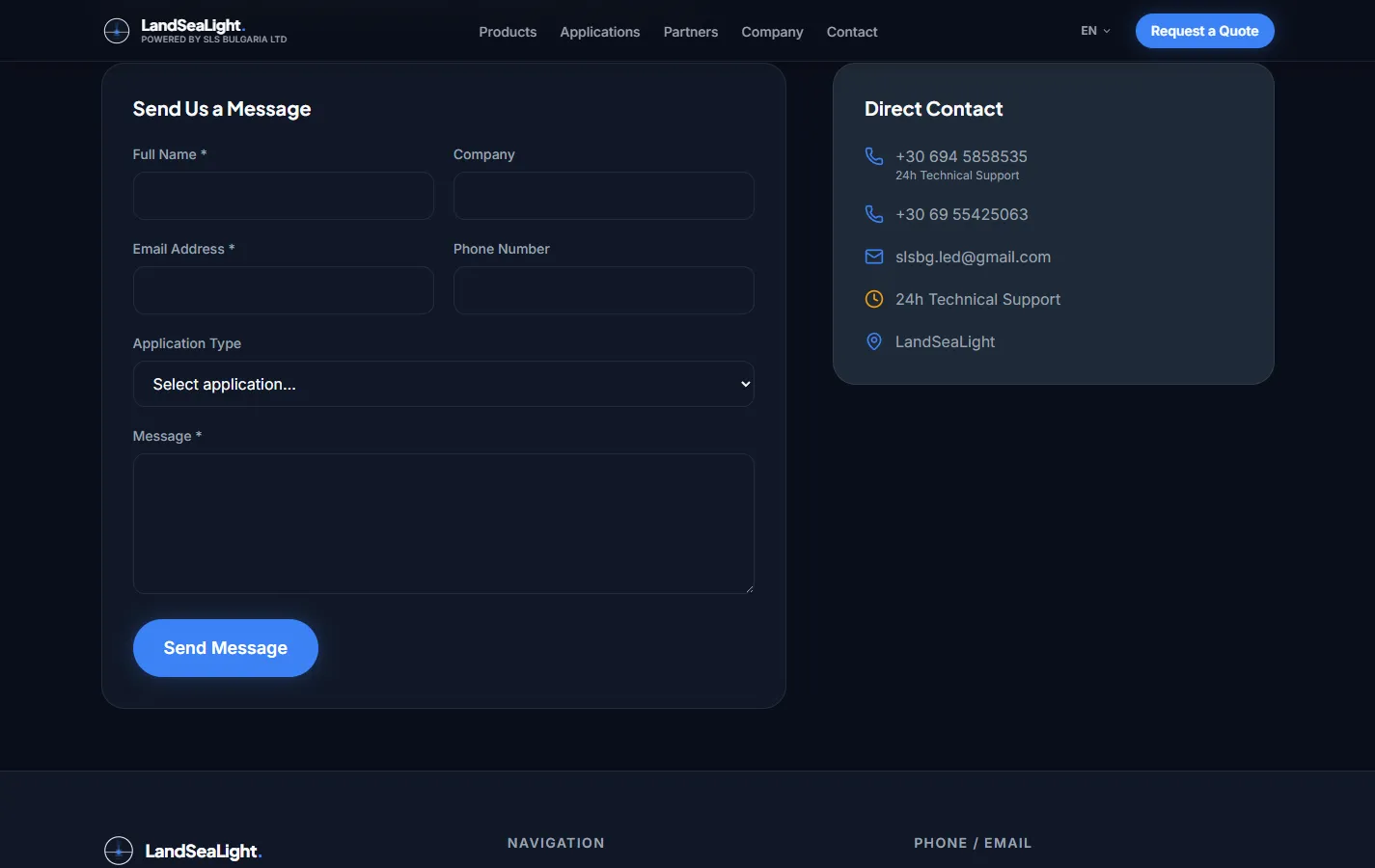The height and width of the screenshot is (868, 1375).
Task: Open the Products menu
Action: click(x=508, y=32)
